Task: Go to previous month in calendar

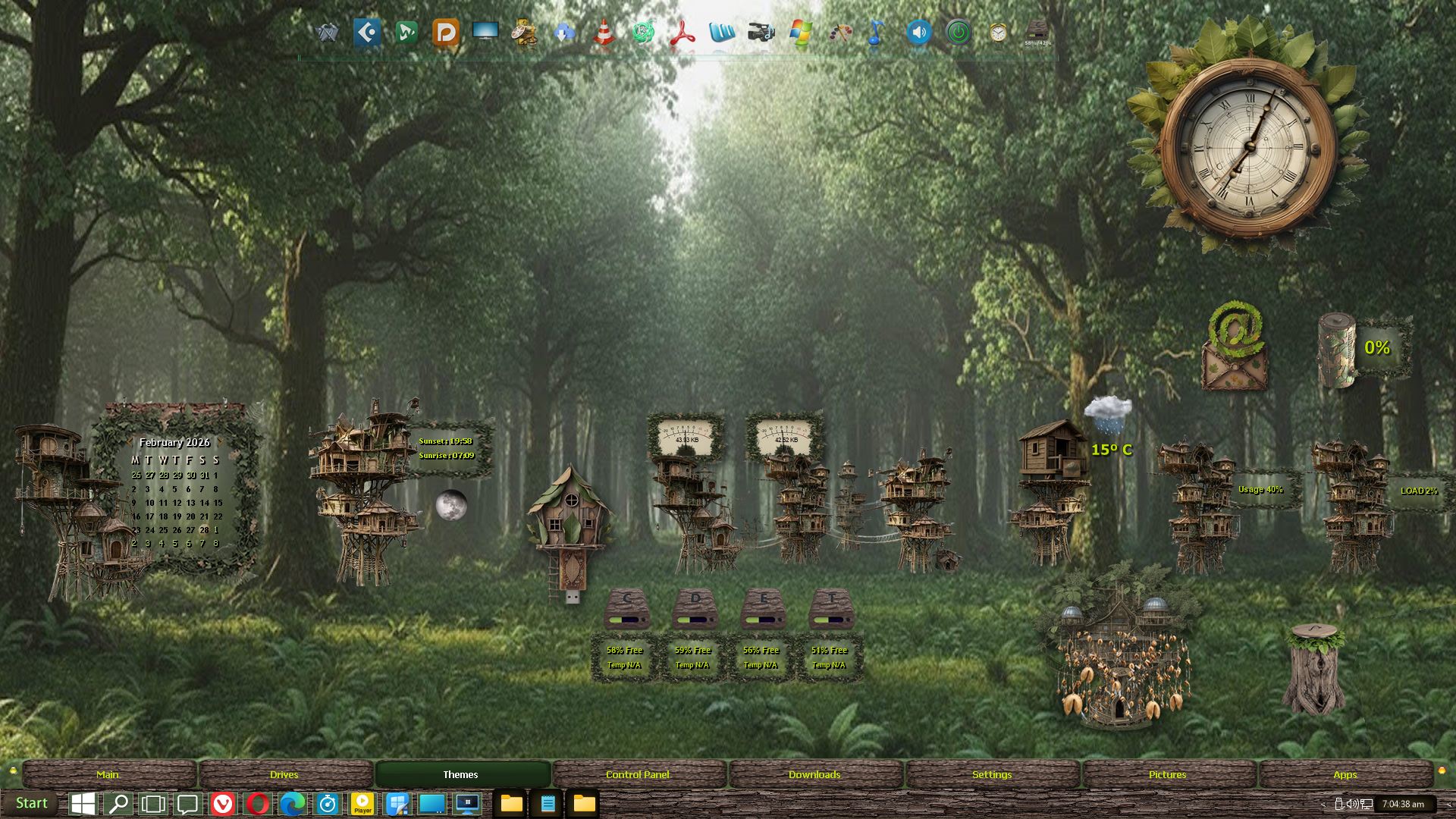Action: (130, 441)
